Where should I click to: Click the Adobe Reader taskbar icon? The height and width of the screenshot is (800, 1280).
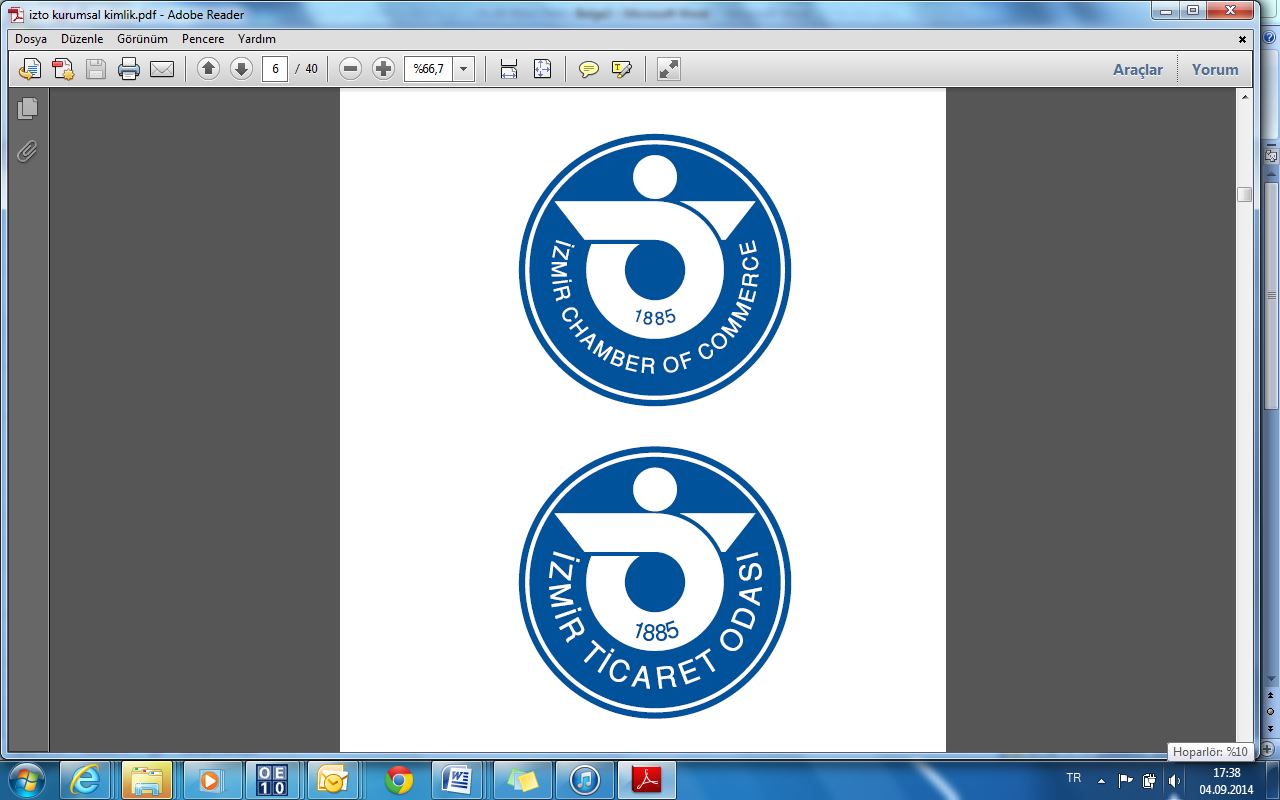(647, 780)
